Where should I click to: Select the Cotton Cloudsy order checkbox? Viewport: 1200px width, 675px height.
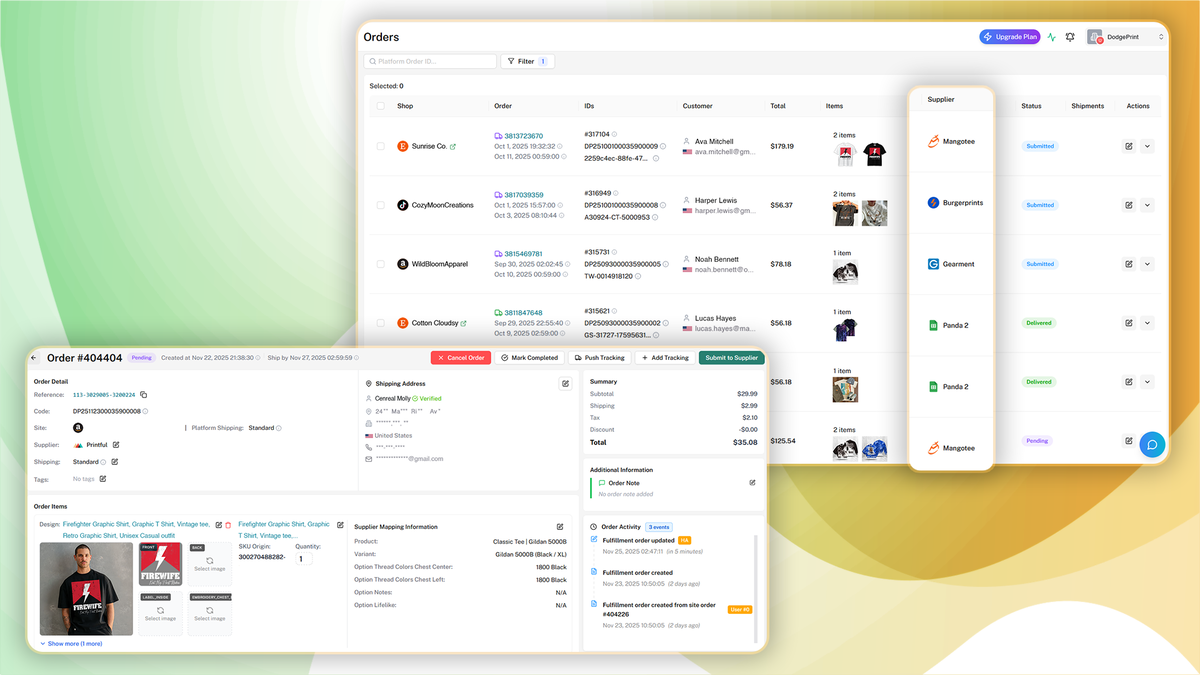379,323
